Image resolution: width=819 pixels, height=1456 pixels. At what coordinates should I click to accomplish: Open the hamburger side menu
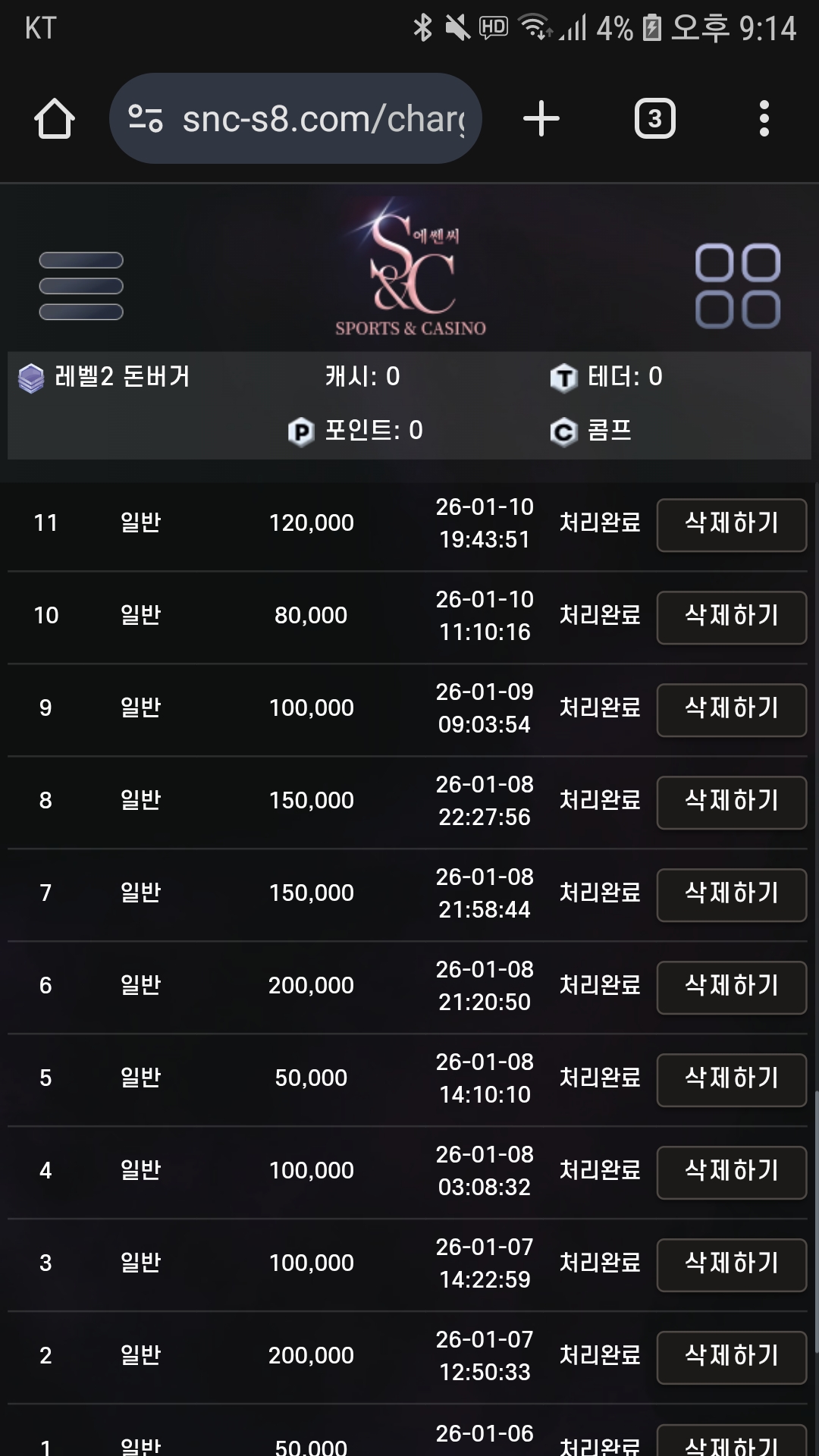(81, 286)
